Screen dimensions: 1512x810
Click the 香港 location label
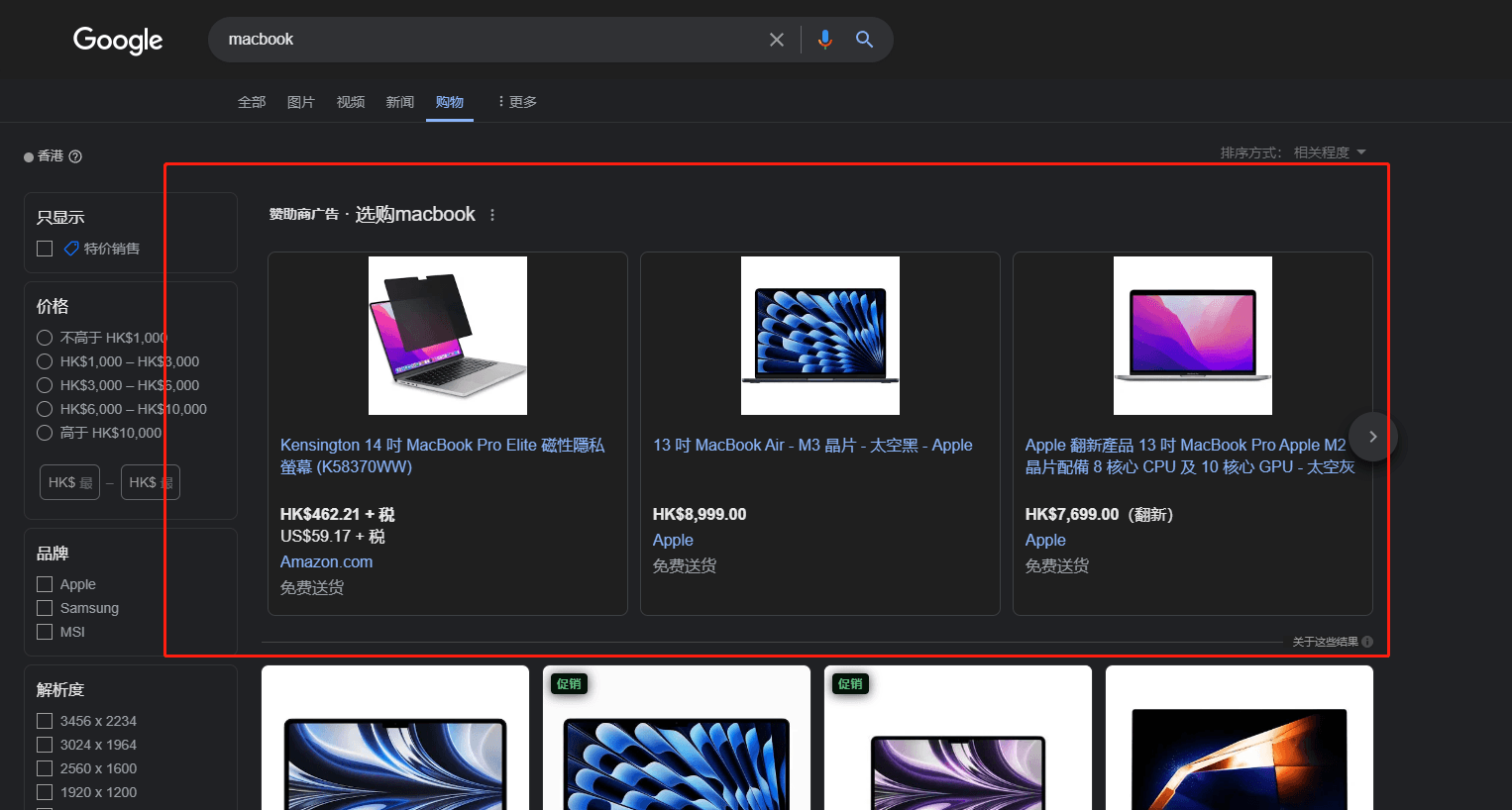point(51,156)
